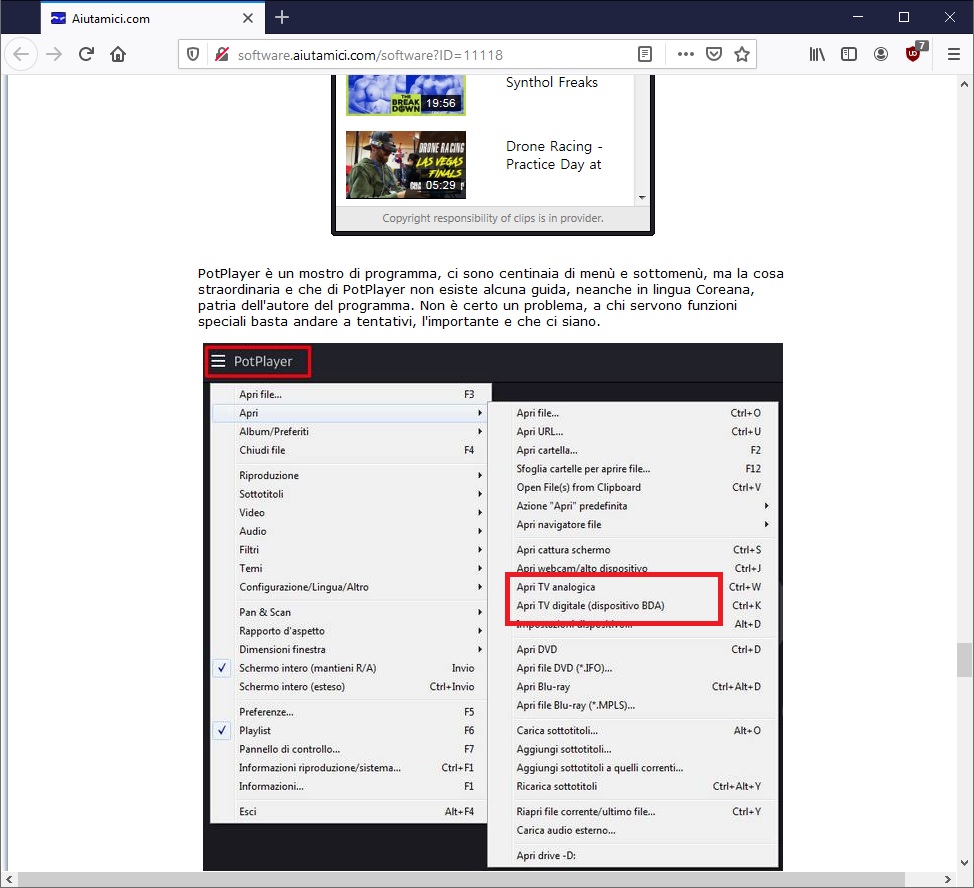The width and height of the screenshot is (974, 888).
Task: Open uBlock Origin extension popup
Action: pos(914,54)
